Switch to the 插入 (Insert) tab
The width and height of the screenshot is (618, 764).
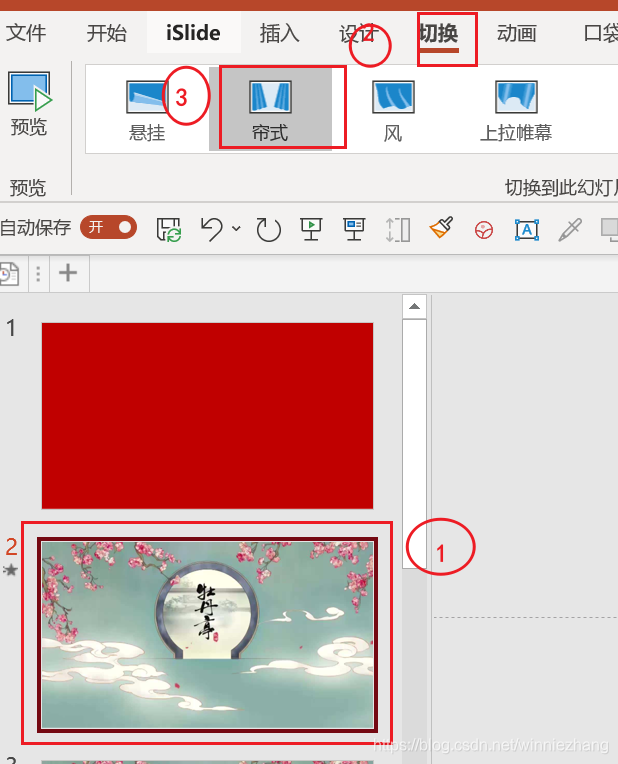[279, 33]
